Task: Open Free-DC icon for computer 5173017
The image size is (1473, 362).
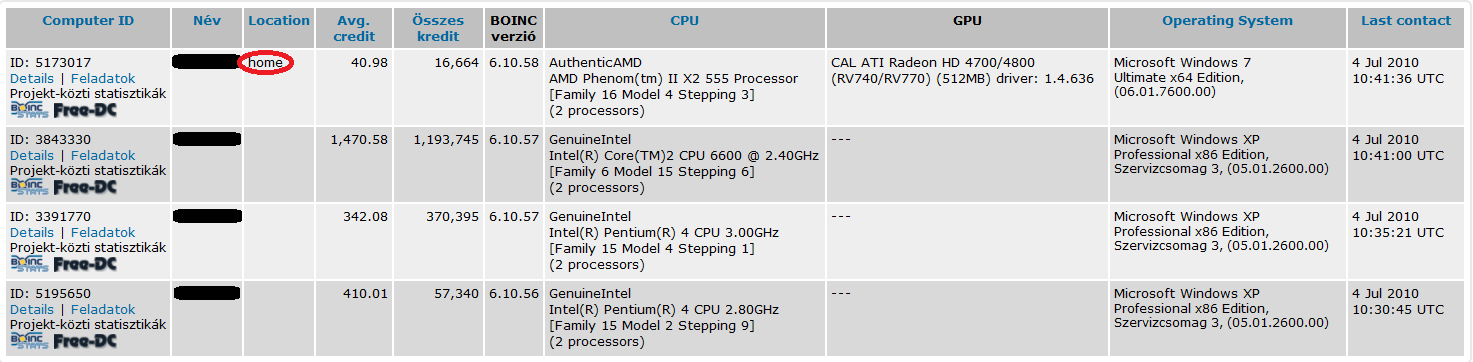Action: (x=85, y=110)
